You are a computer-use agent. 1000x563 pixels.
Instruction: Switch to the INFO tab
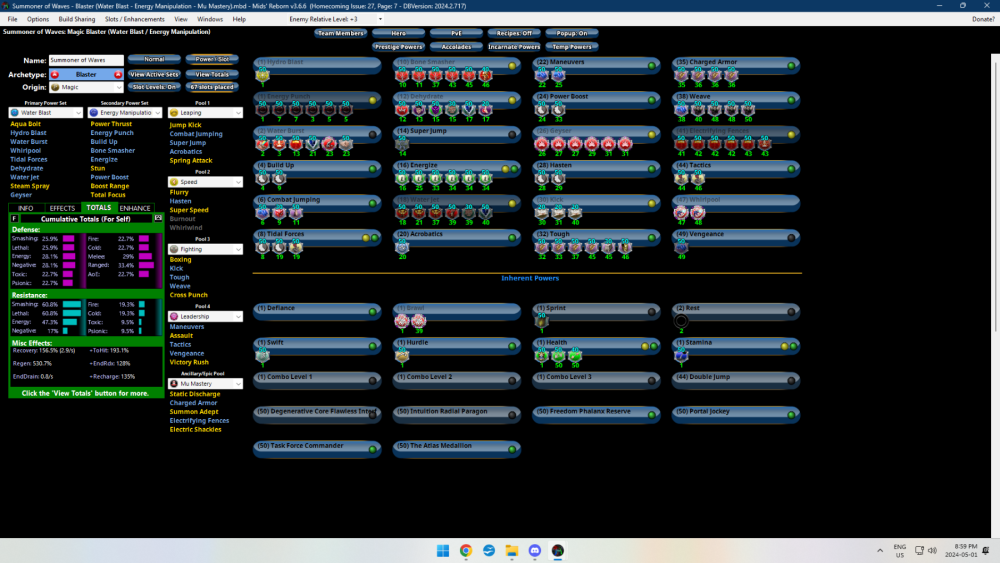pos(26,208)
